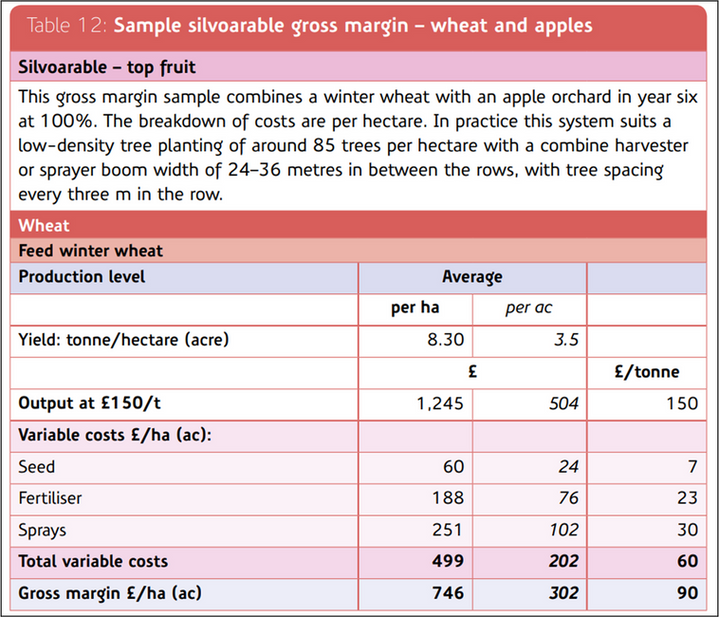Click the italic 'per ac' column header
Screen dimensions: 719x617
click(x=529, y=308)
